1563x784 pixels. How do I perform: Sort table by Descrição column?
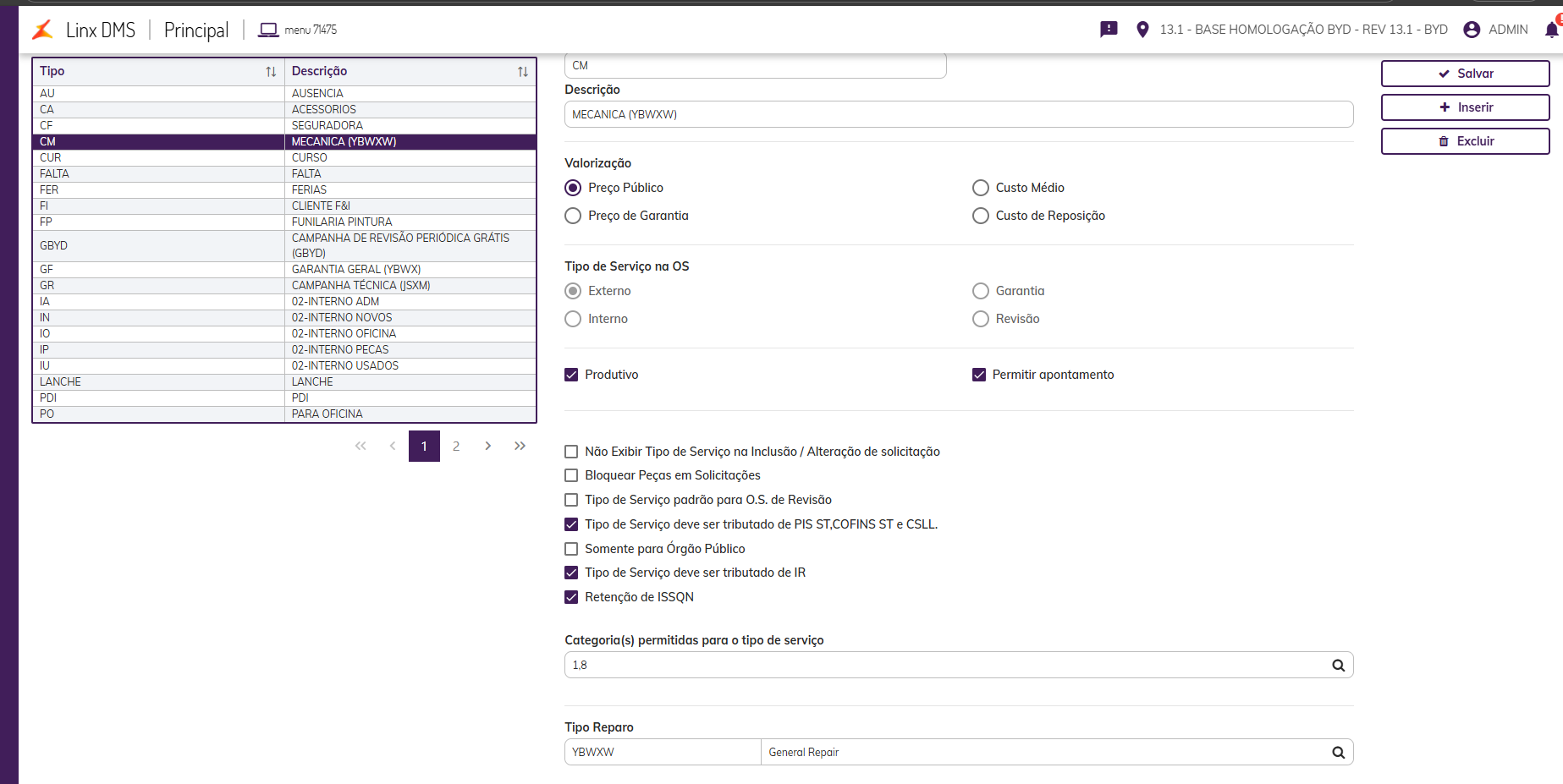coord(523,72)
